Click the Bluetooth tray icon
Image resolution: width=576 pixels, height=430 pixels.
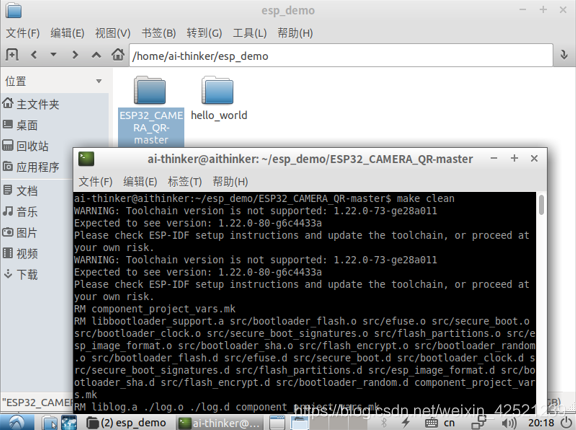pyautogui.click(x=384, y=423)
